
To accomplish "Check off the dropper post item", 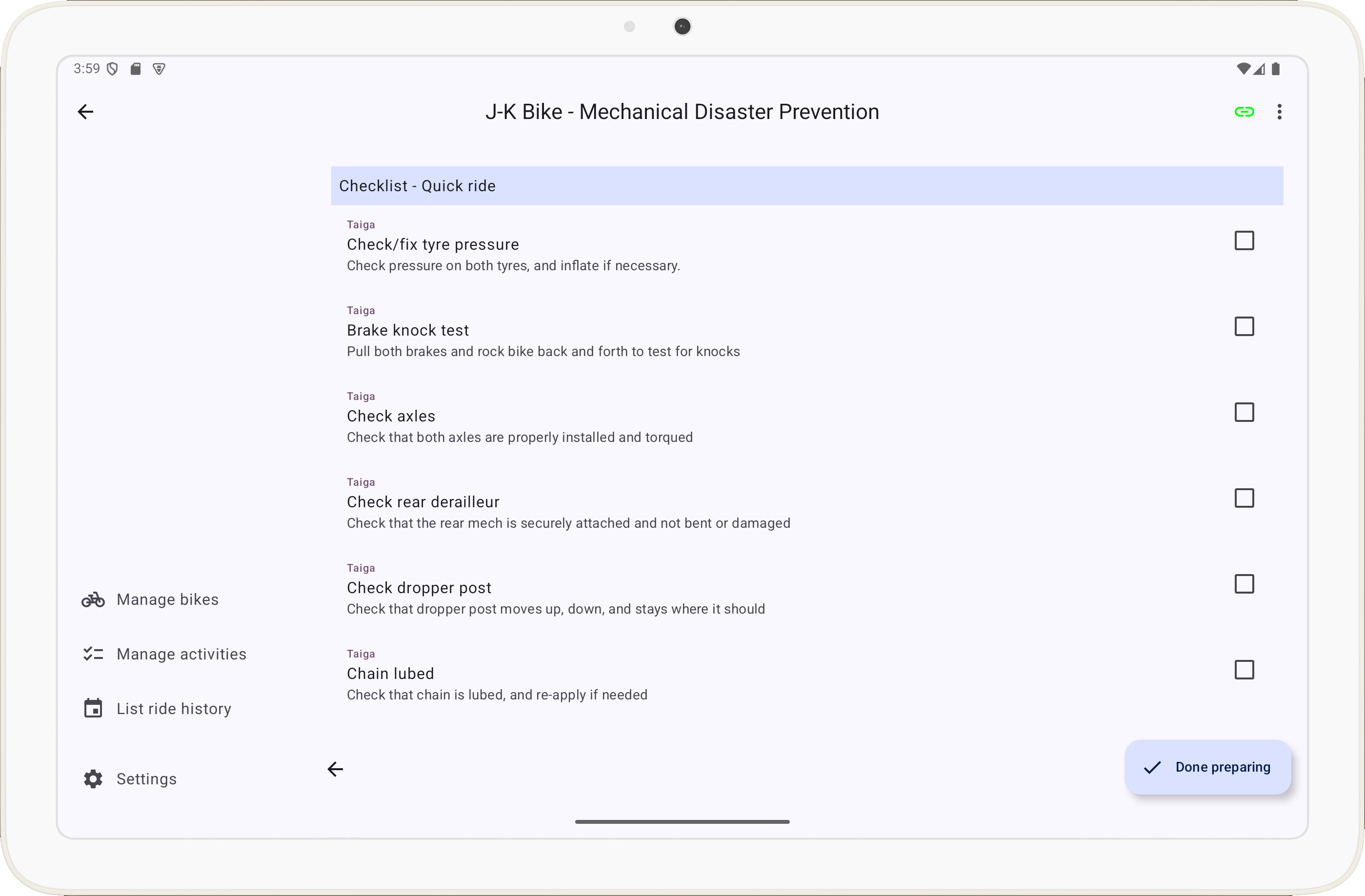I will (1244, 584).
